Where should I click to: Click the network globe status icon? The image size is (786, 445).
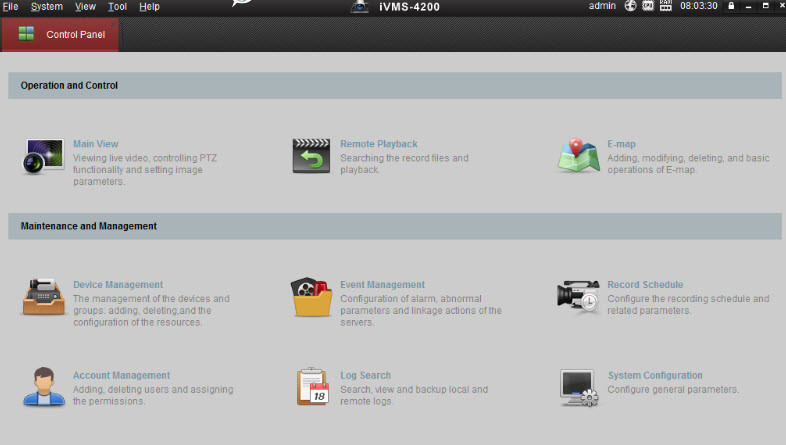pyautogui.click(x=631, y=6)
